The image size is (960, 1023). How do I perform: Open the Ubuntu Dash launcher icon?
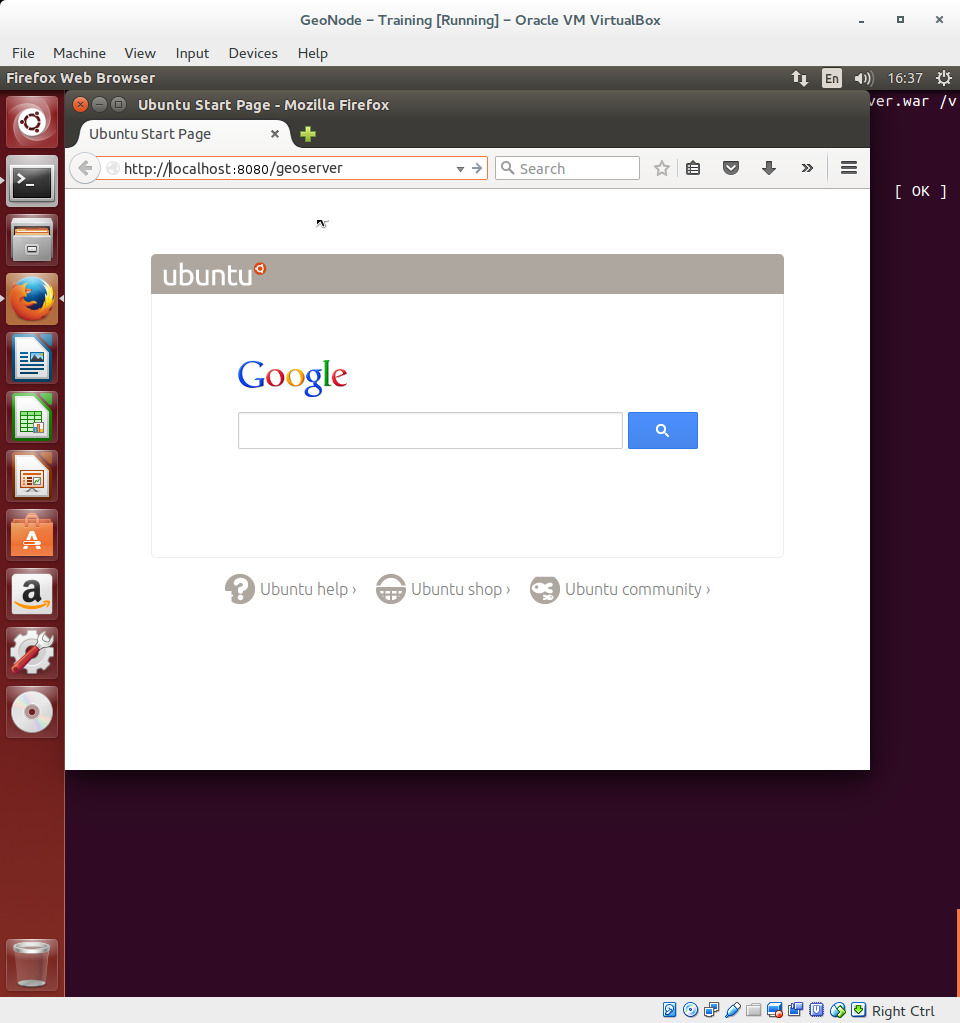[x=32, y=122]
